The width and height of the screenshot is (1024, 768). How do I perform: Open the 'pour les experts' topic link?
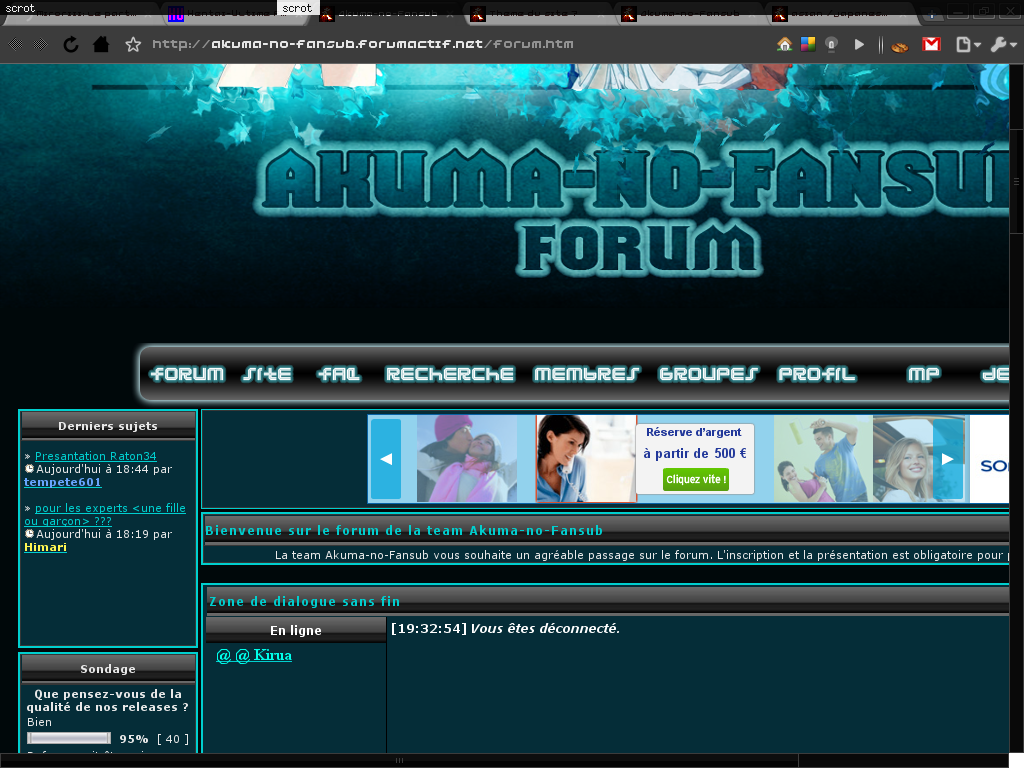(105, 515)
